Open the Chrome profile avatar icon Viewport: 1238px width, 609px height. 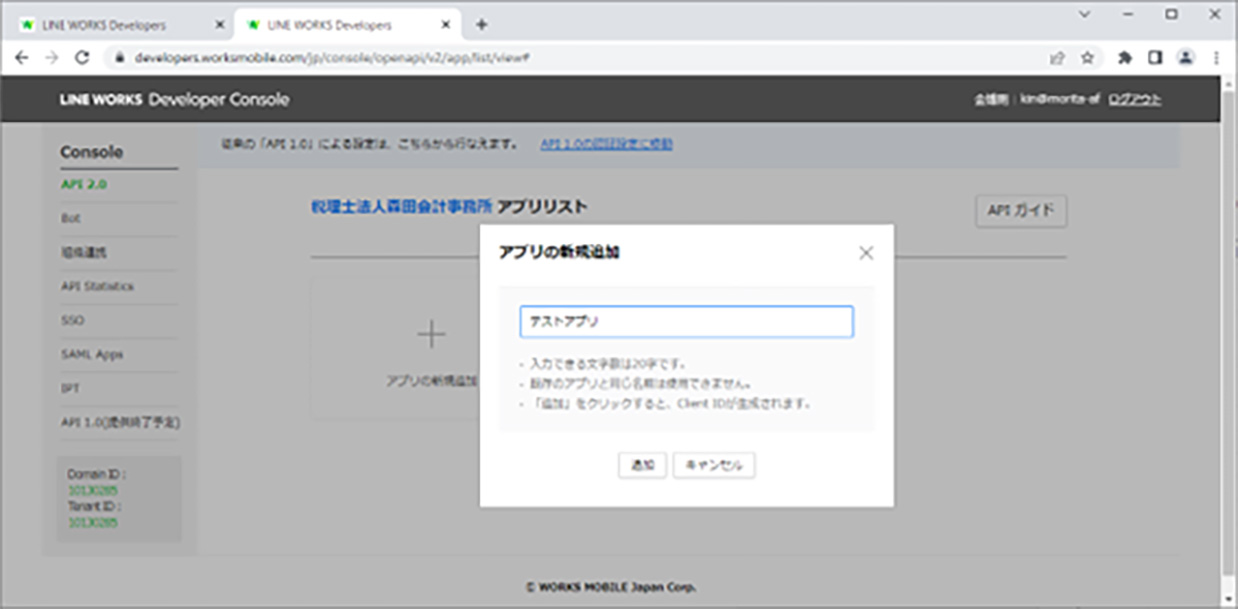tap(1186, 58)
